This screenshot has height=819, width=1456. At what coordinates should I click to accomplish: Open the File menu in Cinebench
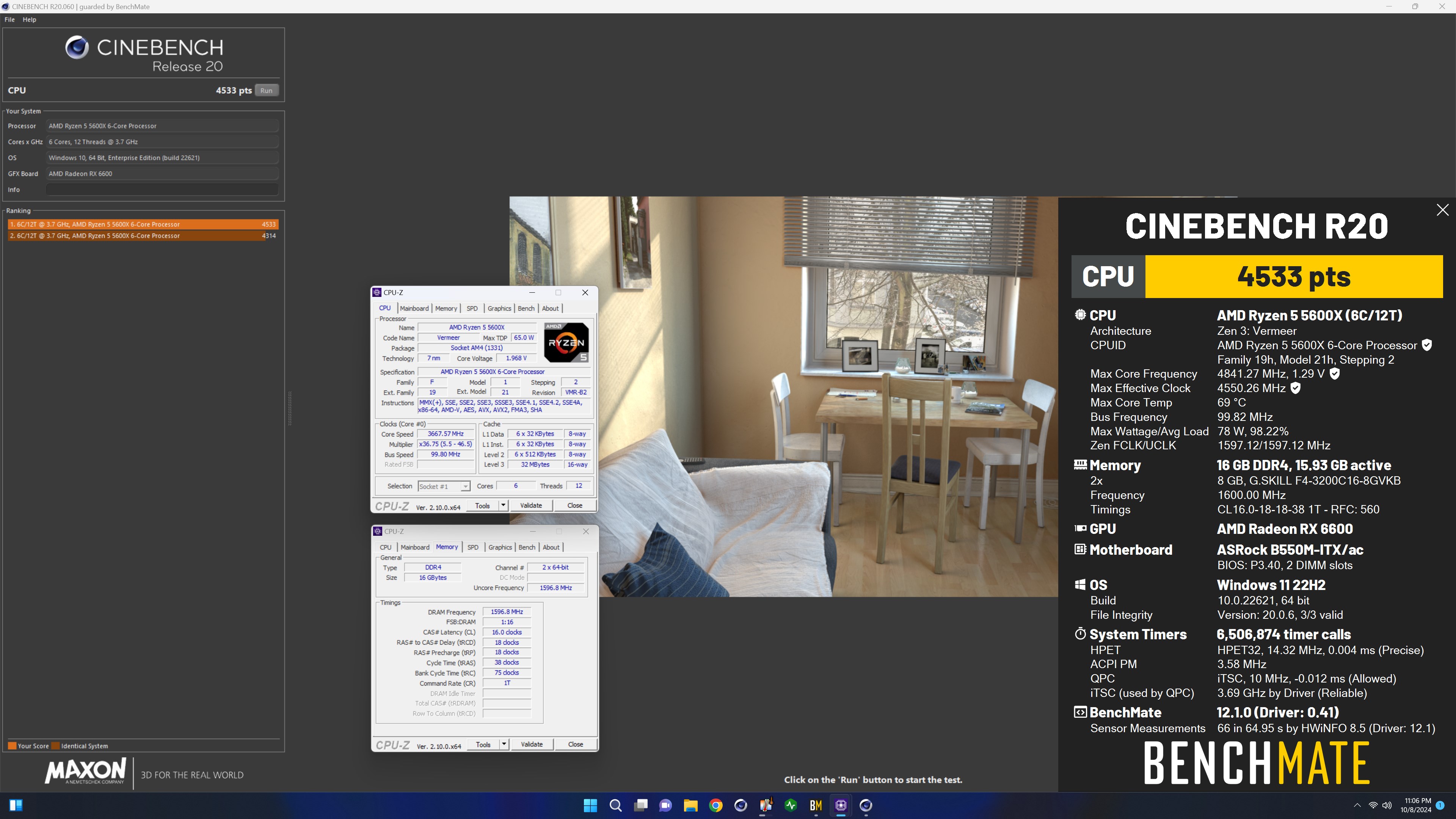[9, 19]
